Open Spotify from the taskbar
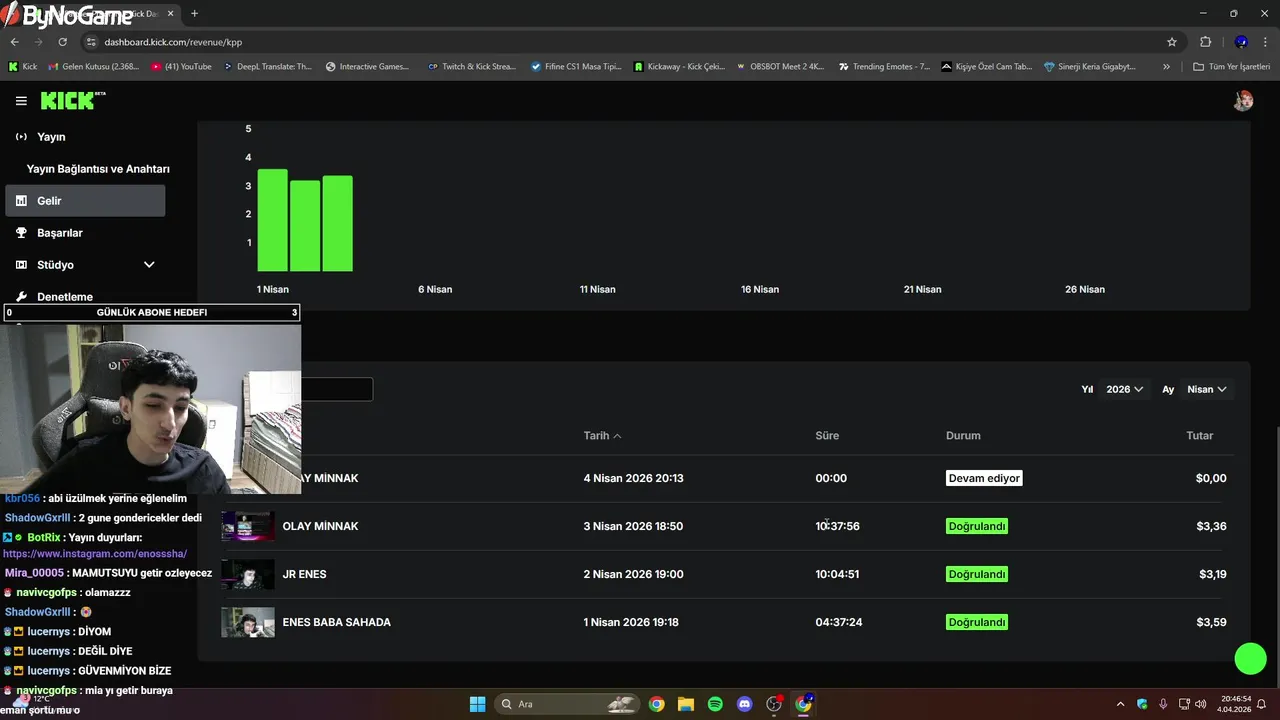Image resolution: width=1280 pixels, height=720 pixels. pos(715,704)
